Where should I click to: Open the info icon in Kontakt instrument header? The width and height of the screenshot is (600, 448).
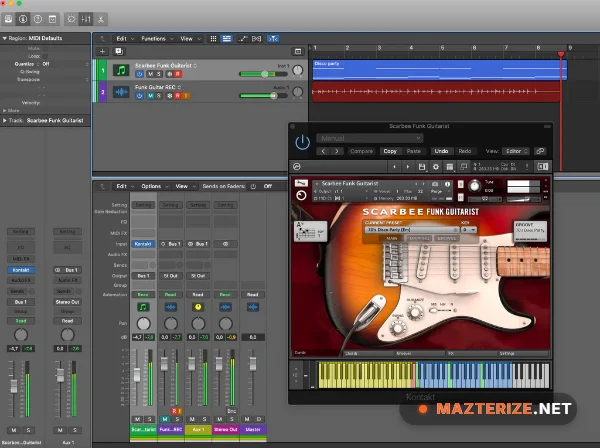pyautogui.click(x=447, y=184)
